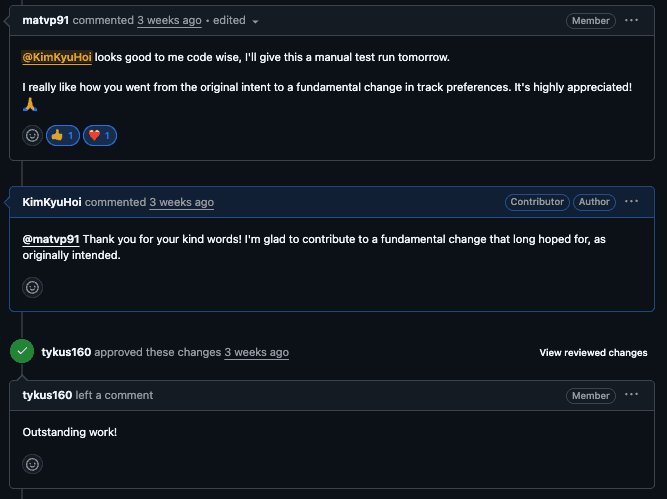Open the options menu on matvp91's comment
The width and height of the screenshot is (667, 499).
coord(631,20)
